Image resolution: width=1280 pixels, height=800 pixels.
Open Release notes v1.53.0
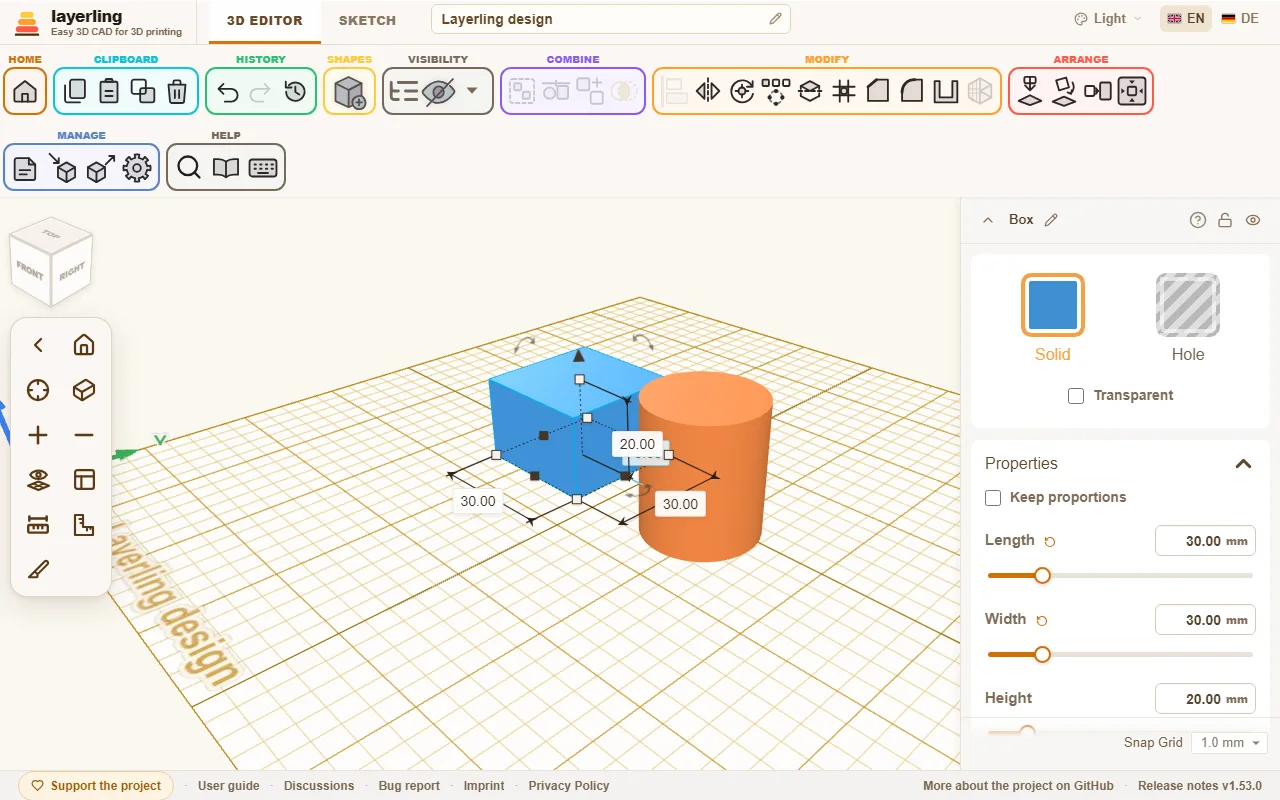pyautogui.click(x=1200, y=786)
